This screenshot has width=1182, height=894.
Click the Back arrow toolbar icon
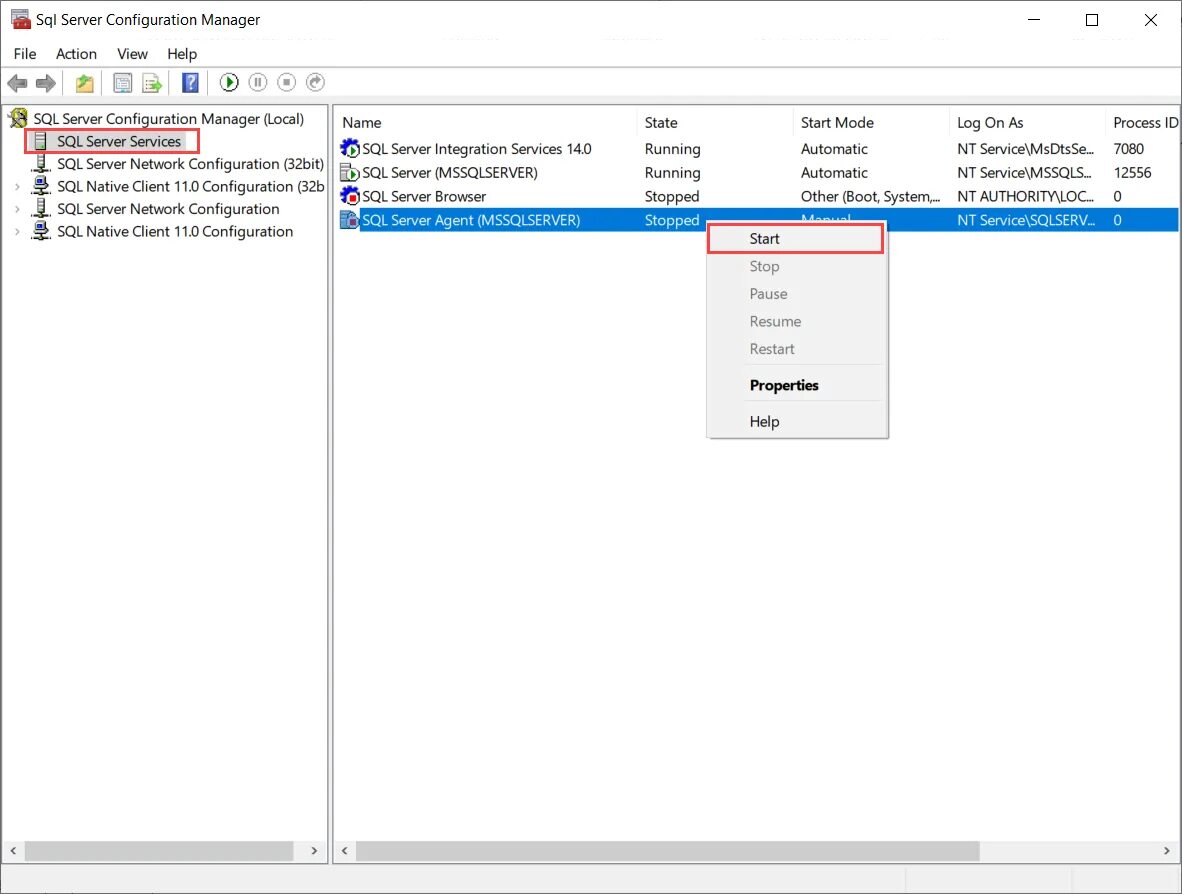(x=17, y=83)
